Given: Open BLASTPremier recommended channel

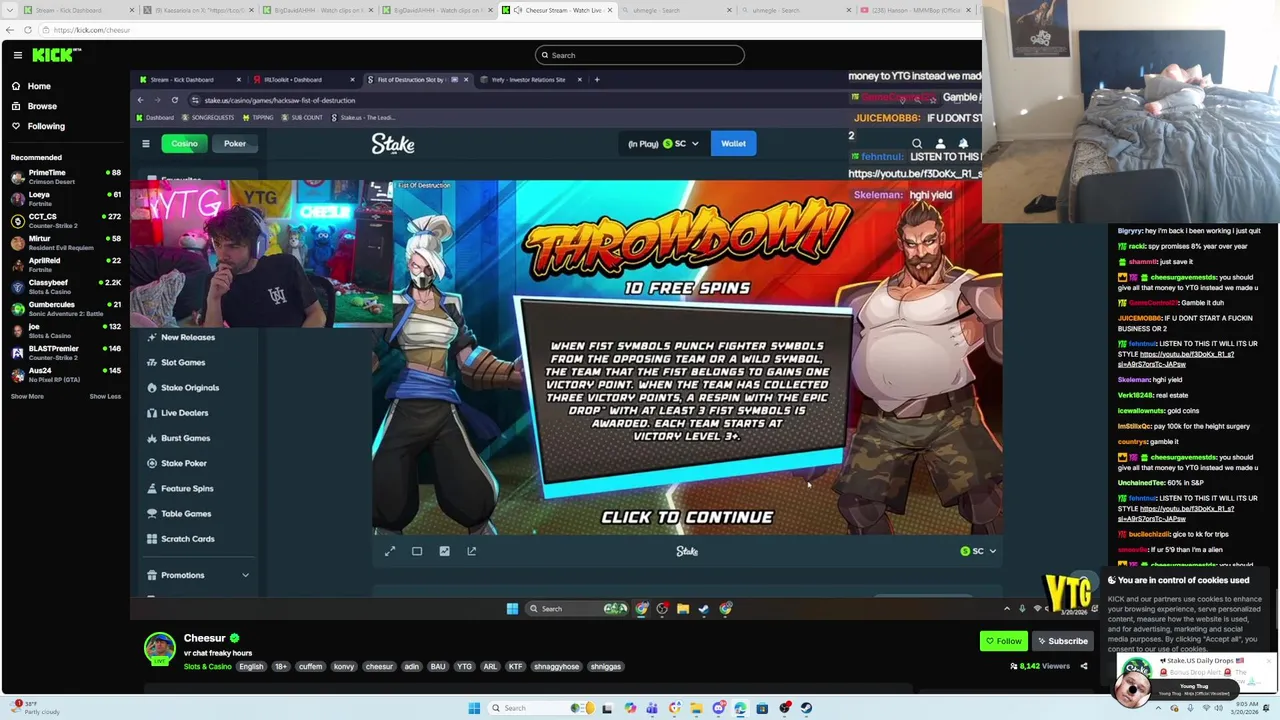Looking at the screenshot, I should coord(65,352).
